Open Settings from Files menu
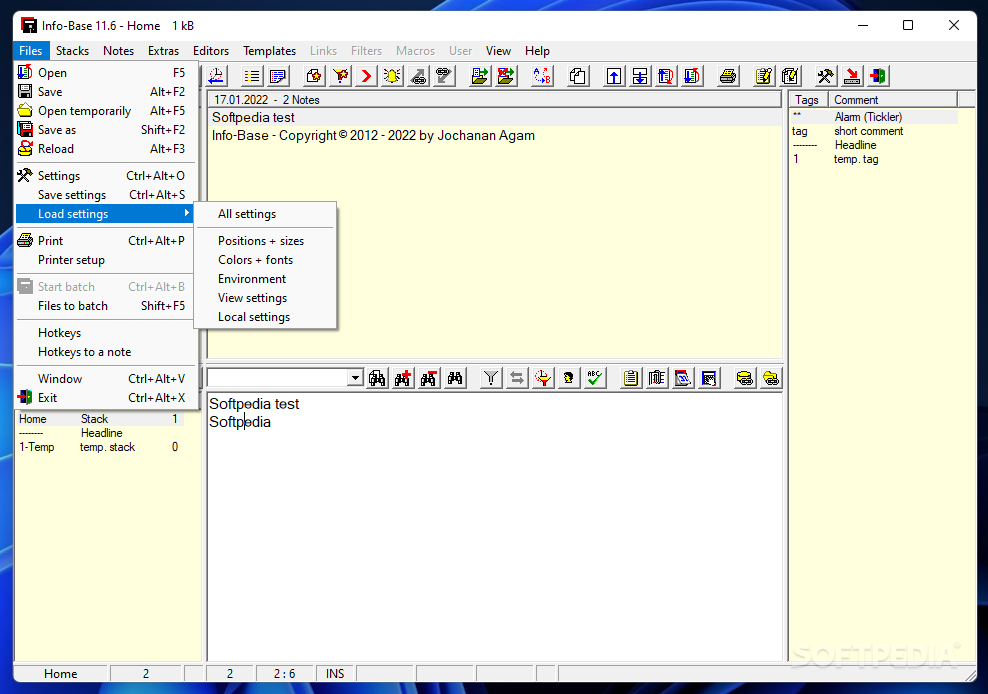This screenshot has height=694, width=988. [106, 176]
